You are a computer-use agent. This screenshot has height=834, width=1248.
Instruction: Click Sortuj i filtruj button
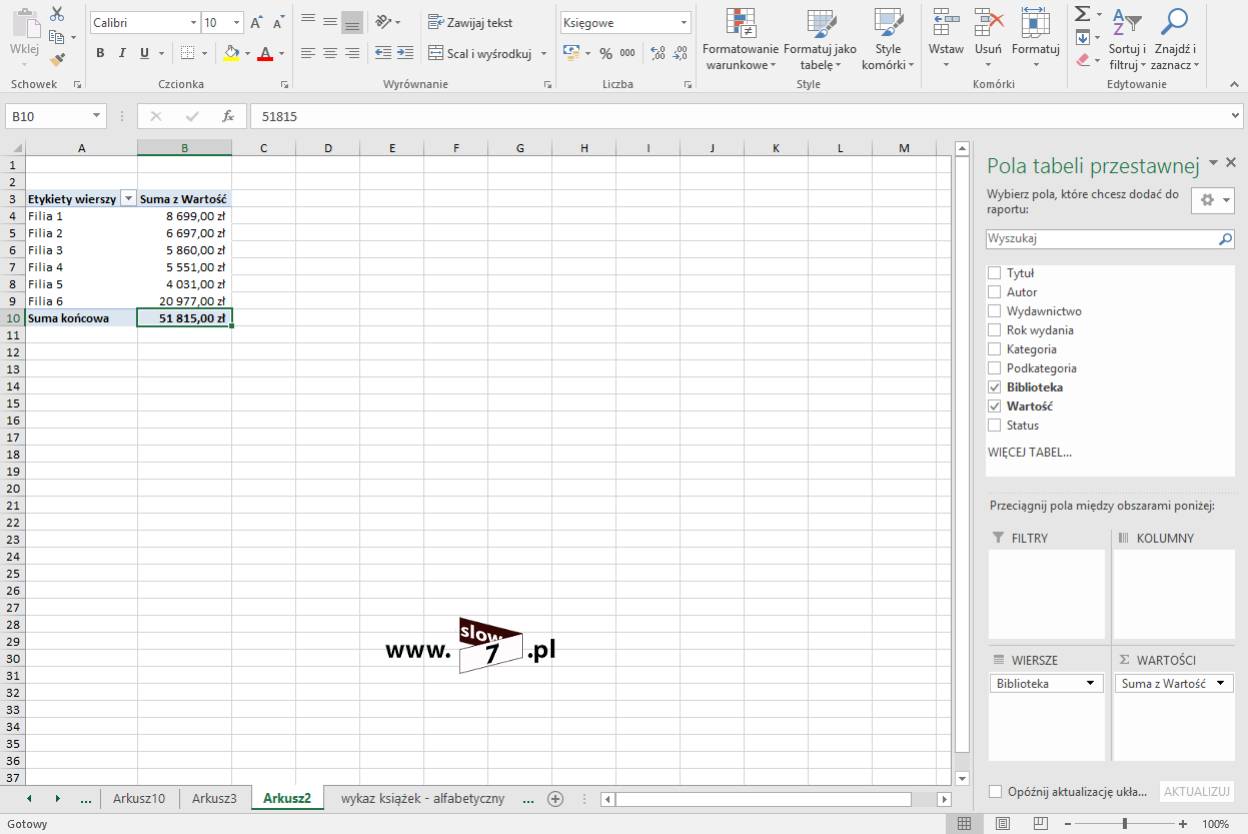(1127, 40)
